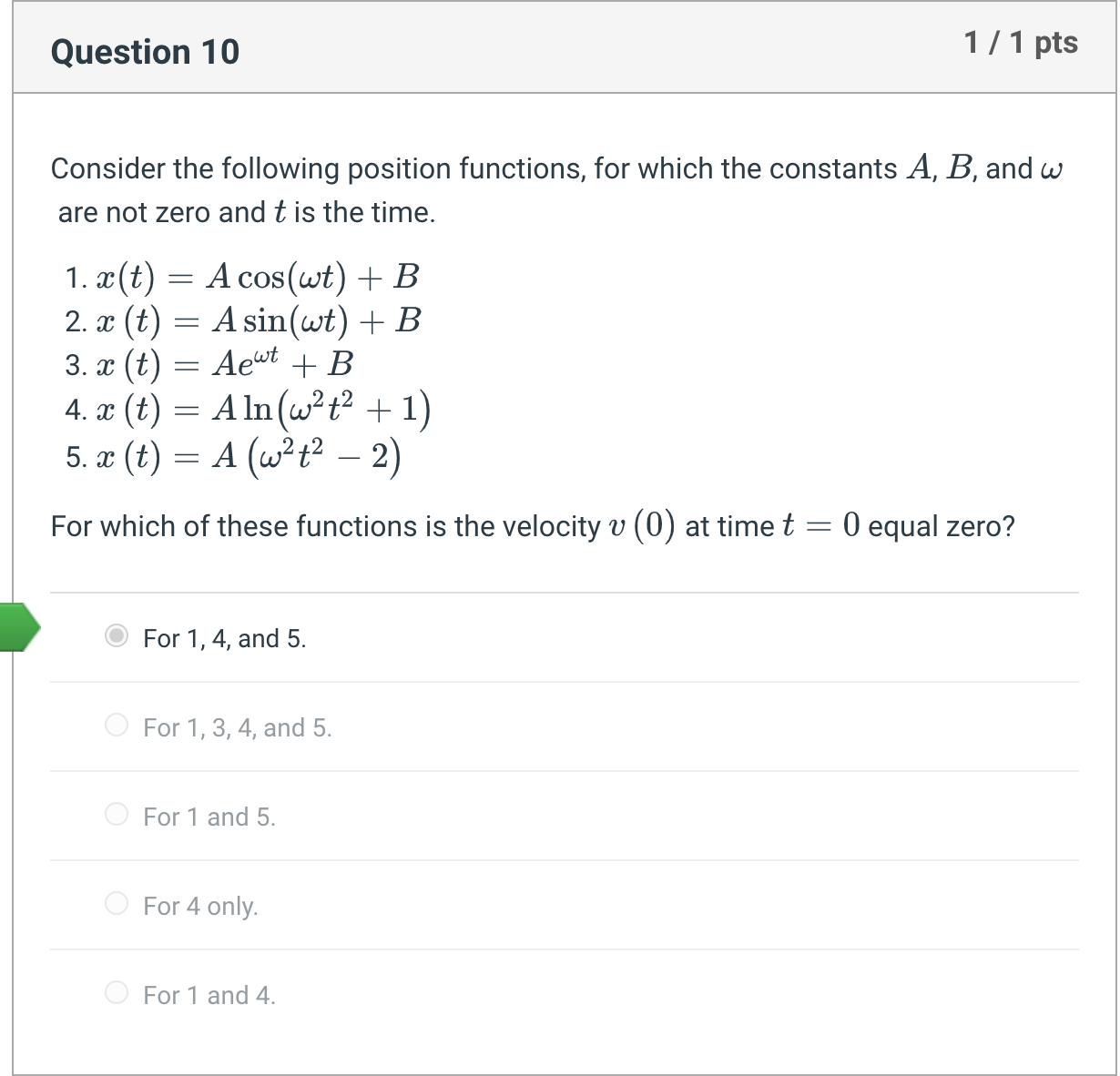Select radio button for "For 1, 4, and 5."
Image resolution: width=1120 pixels, height=1076 pixels.
[x=117, y=638]
